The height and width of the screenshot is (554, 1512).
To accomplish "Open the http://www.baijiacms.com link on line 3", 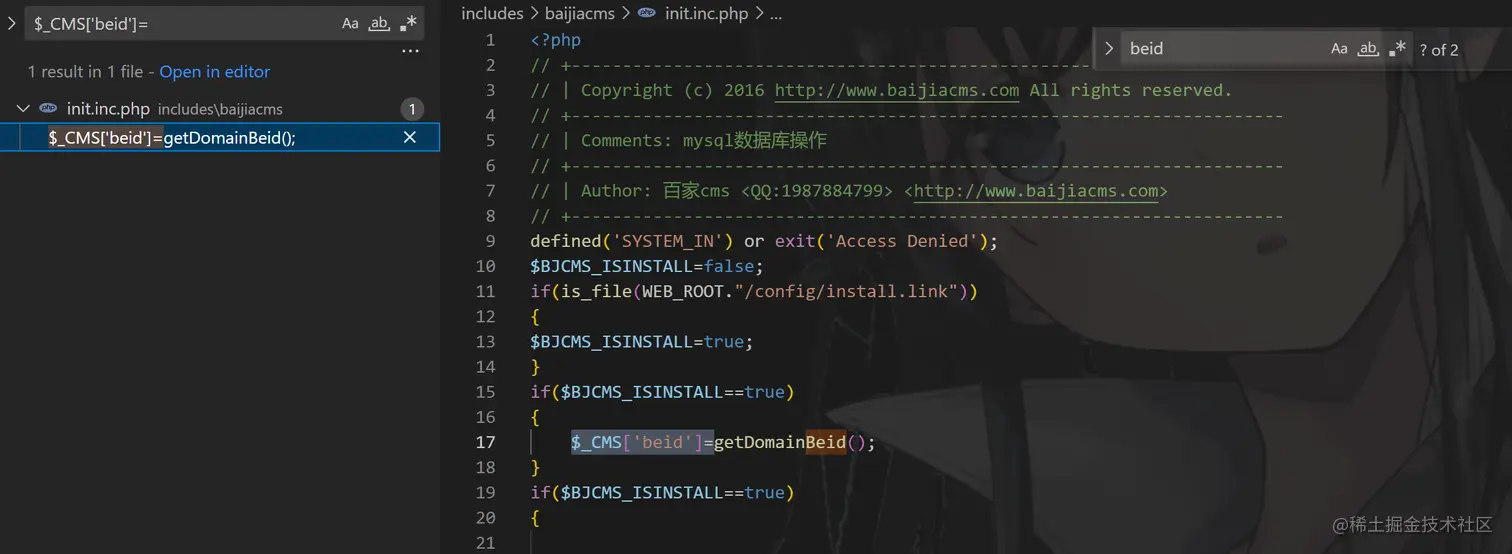I will coord(897,90).
